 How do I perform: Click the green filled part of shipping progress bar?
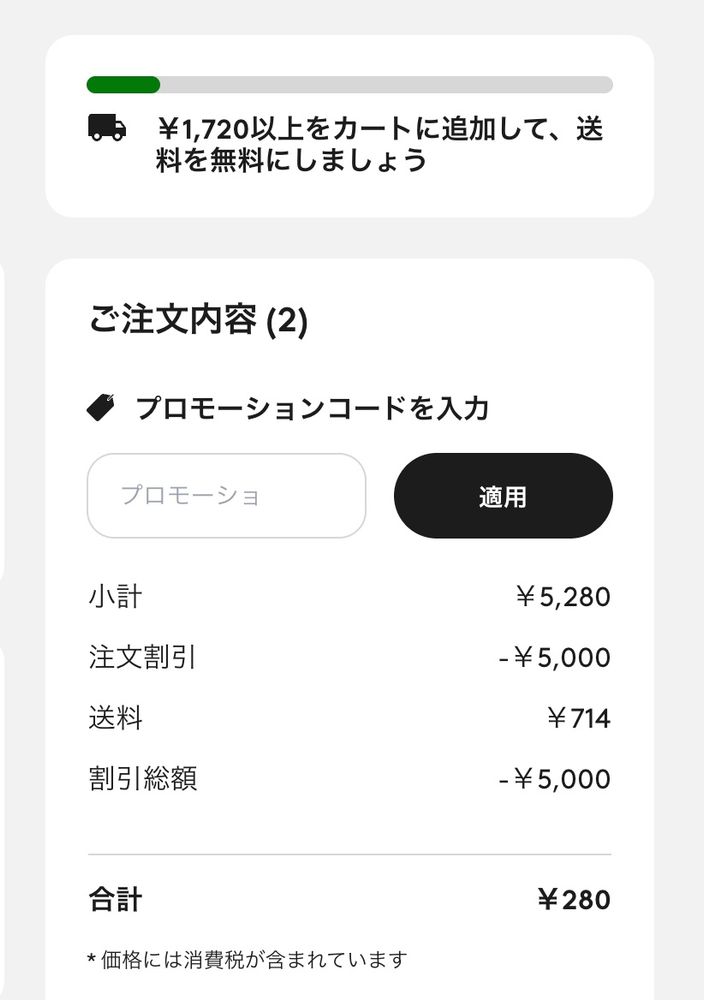coord(123,85)
